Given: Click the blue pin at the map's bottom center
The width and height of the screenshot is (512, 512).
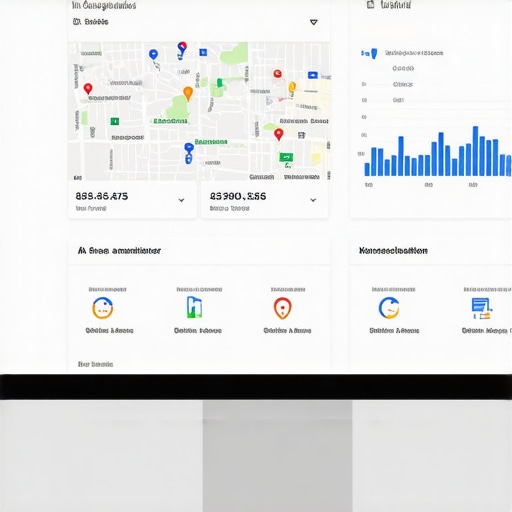Looking at the screenshot, I should (x=189, y=153).
